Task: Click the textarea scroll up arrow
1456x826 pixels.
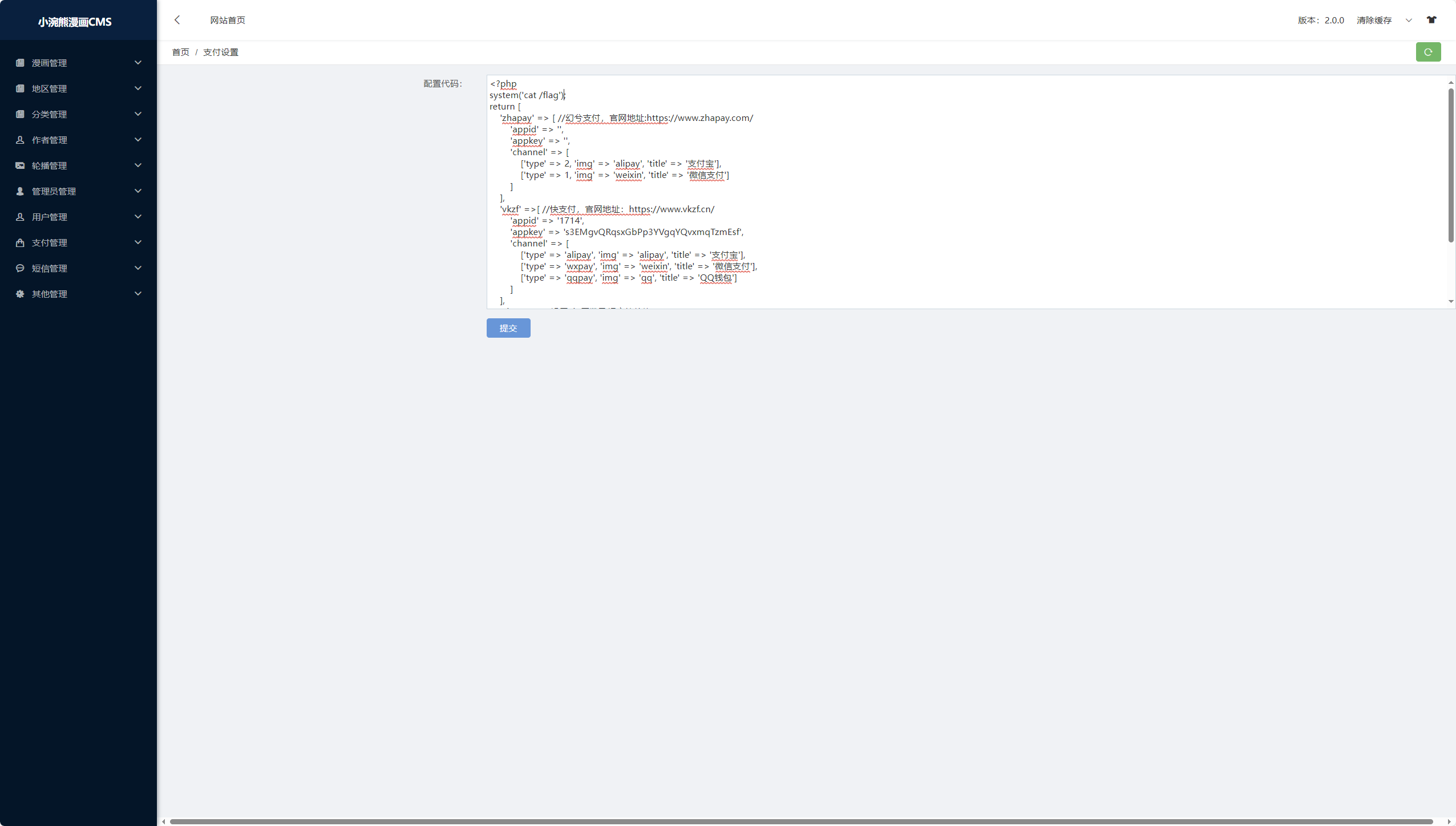Action: (1451, 83)
